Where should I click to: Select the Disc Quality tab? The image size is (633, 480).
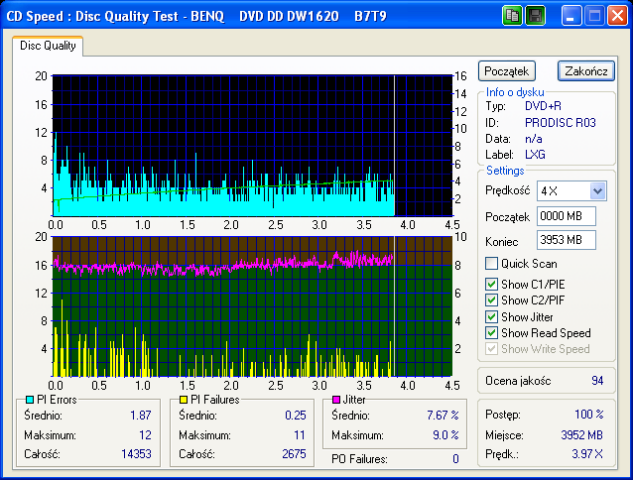pyautogui.click(x=48, y=46)
